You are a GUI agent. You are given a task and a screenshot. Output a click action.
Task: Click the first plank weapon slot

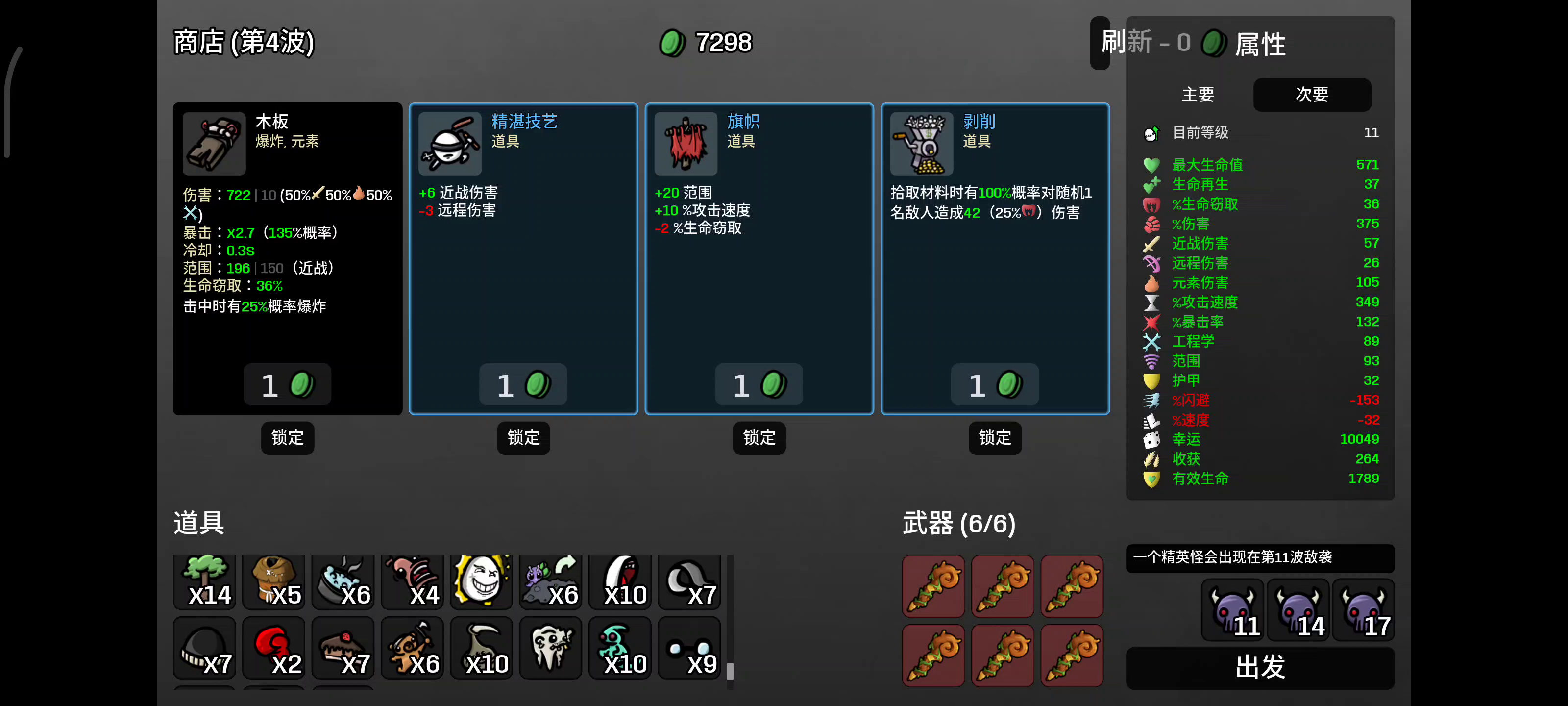(933, 586)
